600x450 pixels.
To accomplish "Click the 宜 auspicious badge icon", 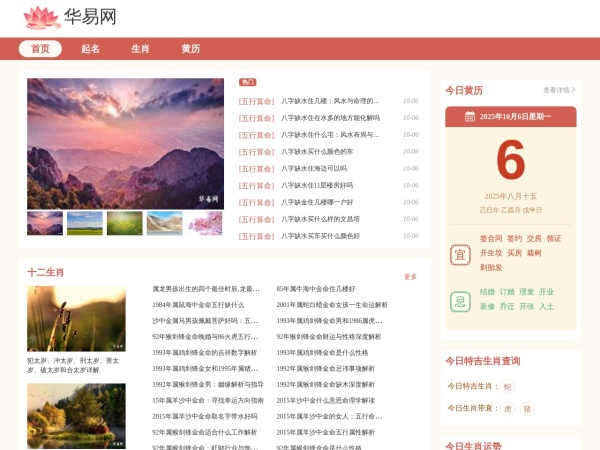I will 460,255.
